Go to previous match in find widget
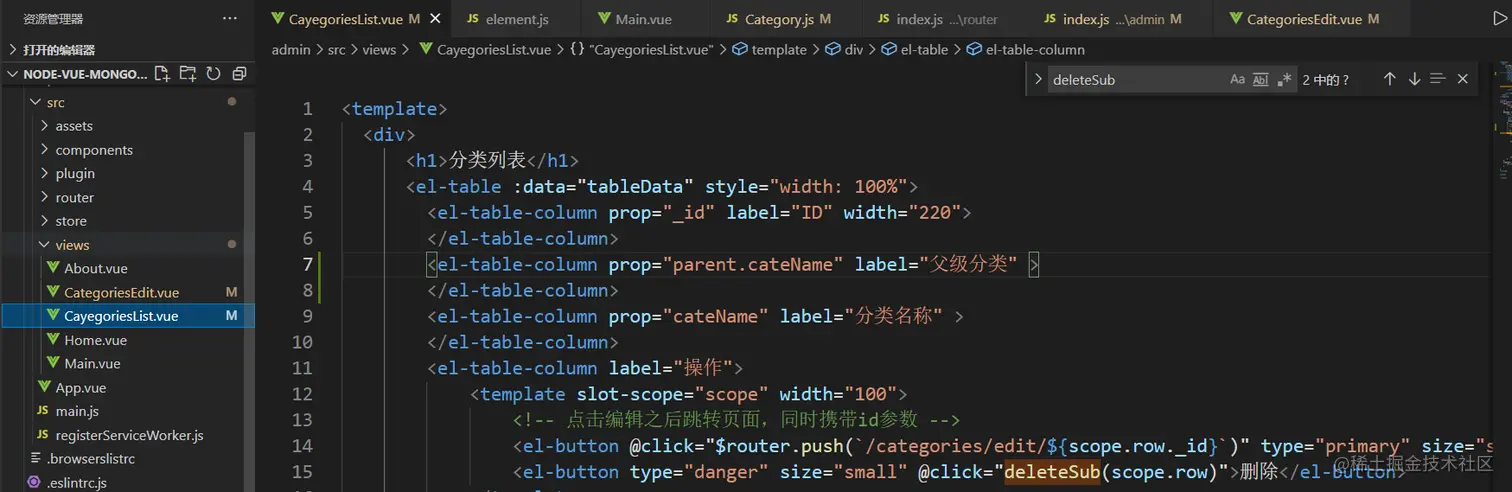1512x492 pixels. [x=1389, y=79]
